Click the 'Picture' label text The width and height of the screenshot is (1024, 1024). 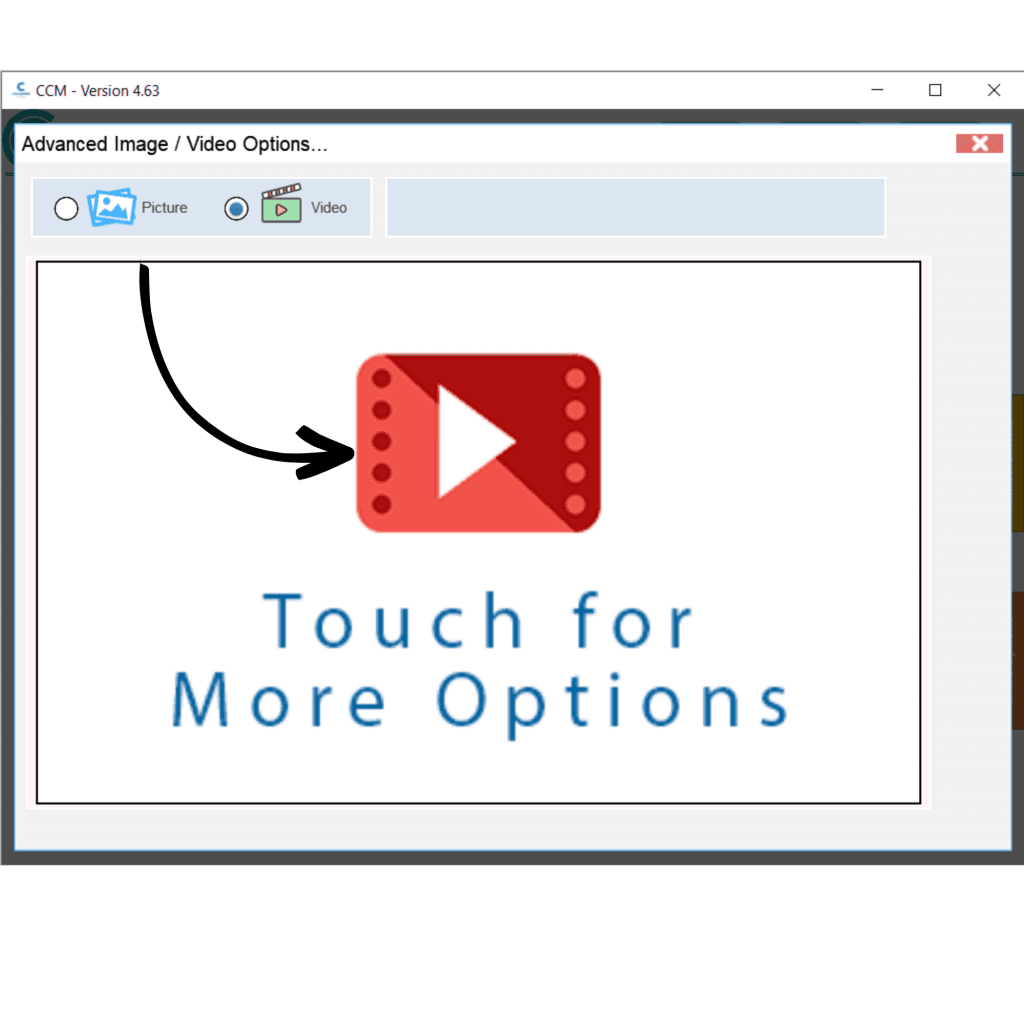coord(165,208)
